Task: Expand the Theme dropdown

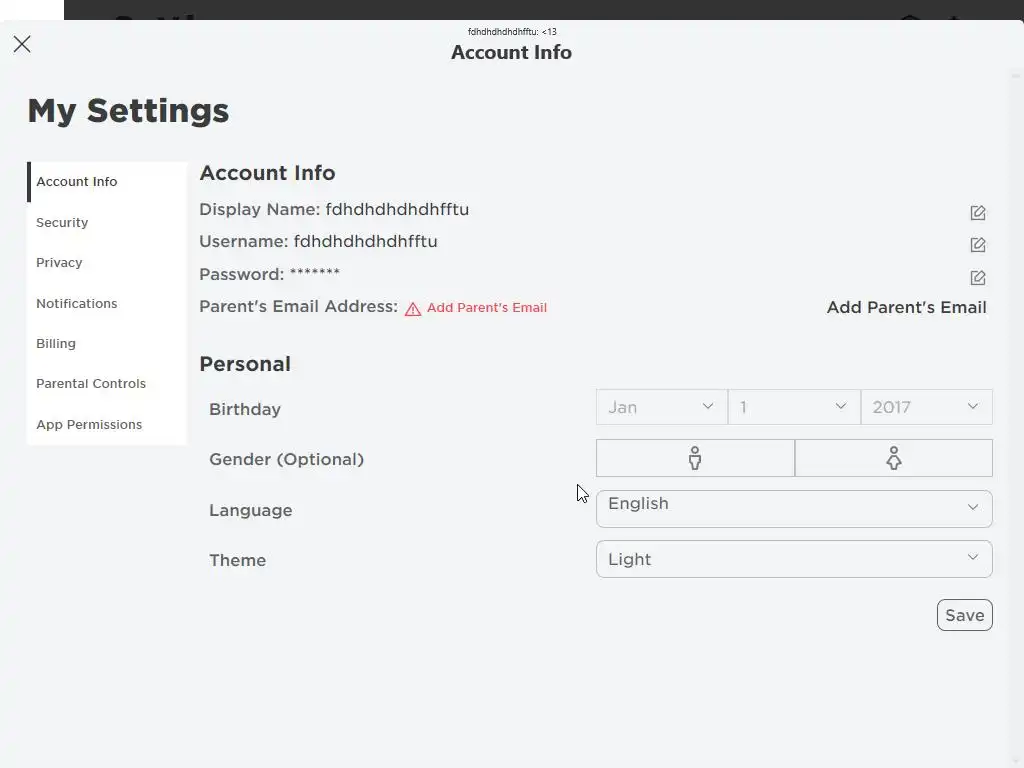Action: (794, 559)
